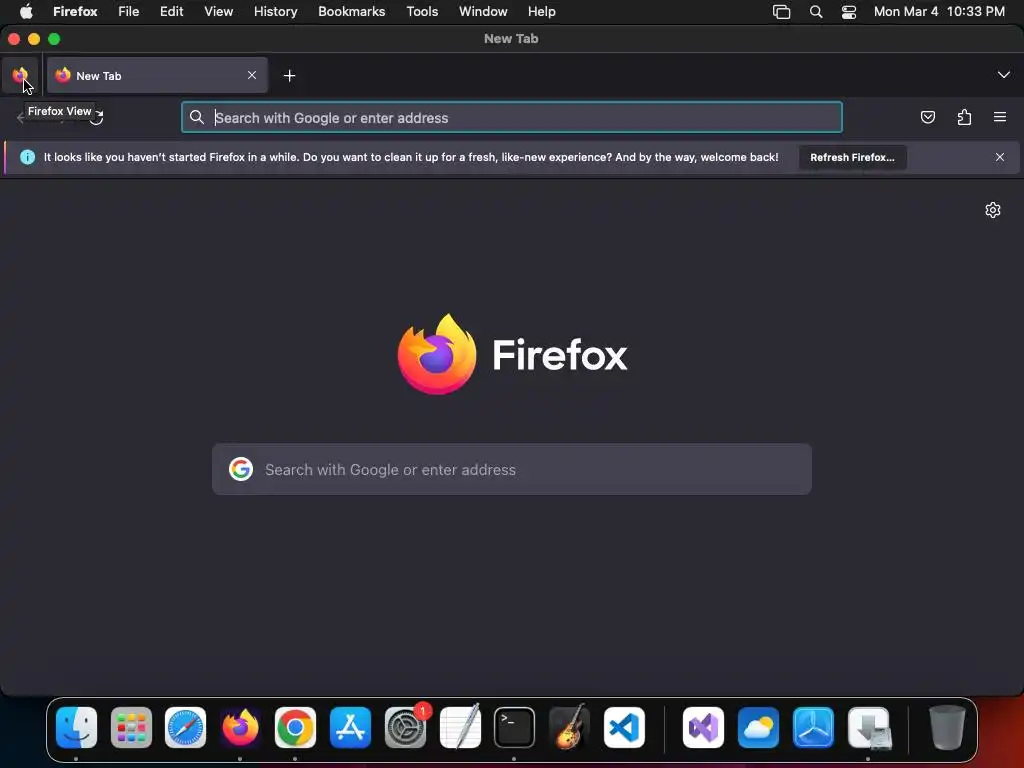This screenshot has height=768, width=1024.
Task: Open the View menu
Action: pyautogui.click(x=218, y=11)
